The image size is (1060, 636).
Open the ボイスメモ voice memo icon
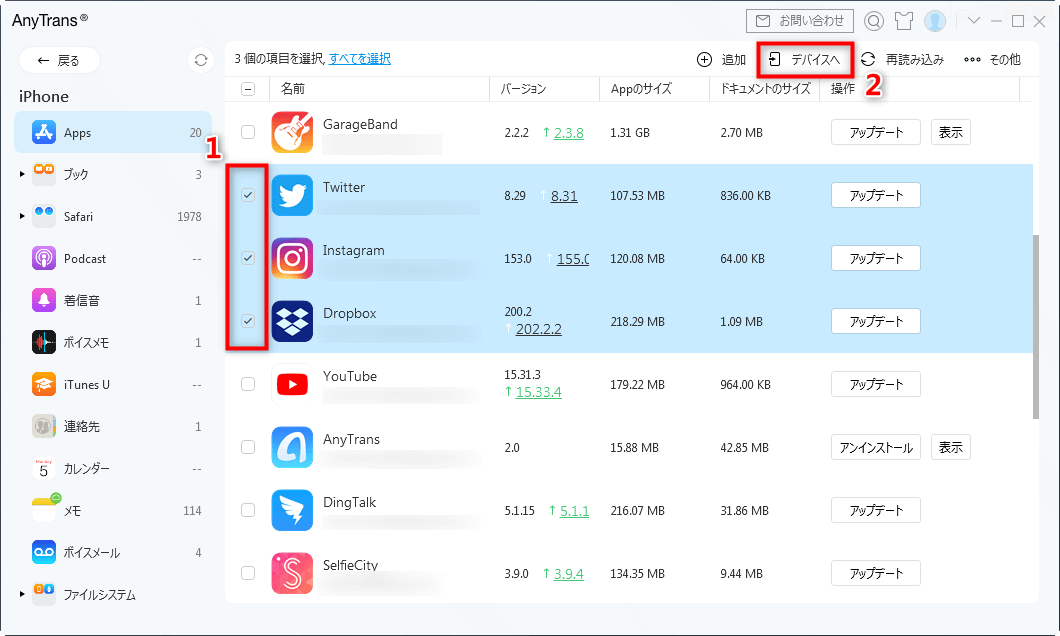point(44,342)
